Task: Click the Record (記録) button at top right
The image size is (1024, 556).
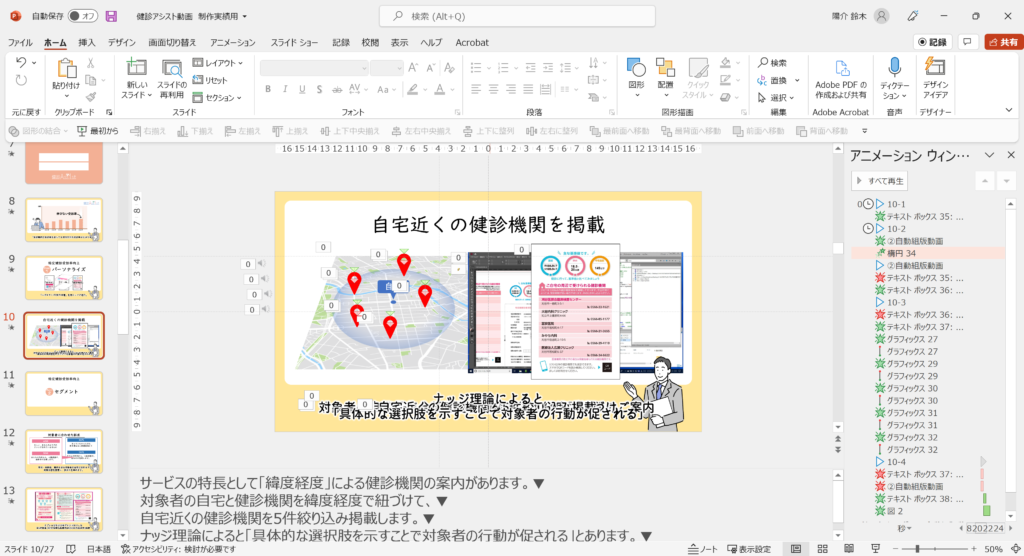Action: [x=932, y=42]
